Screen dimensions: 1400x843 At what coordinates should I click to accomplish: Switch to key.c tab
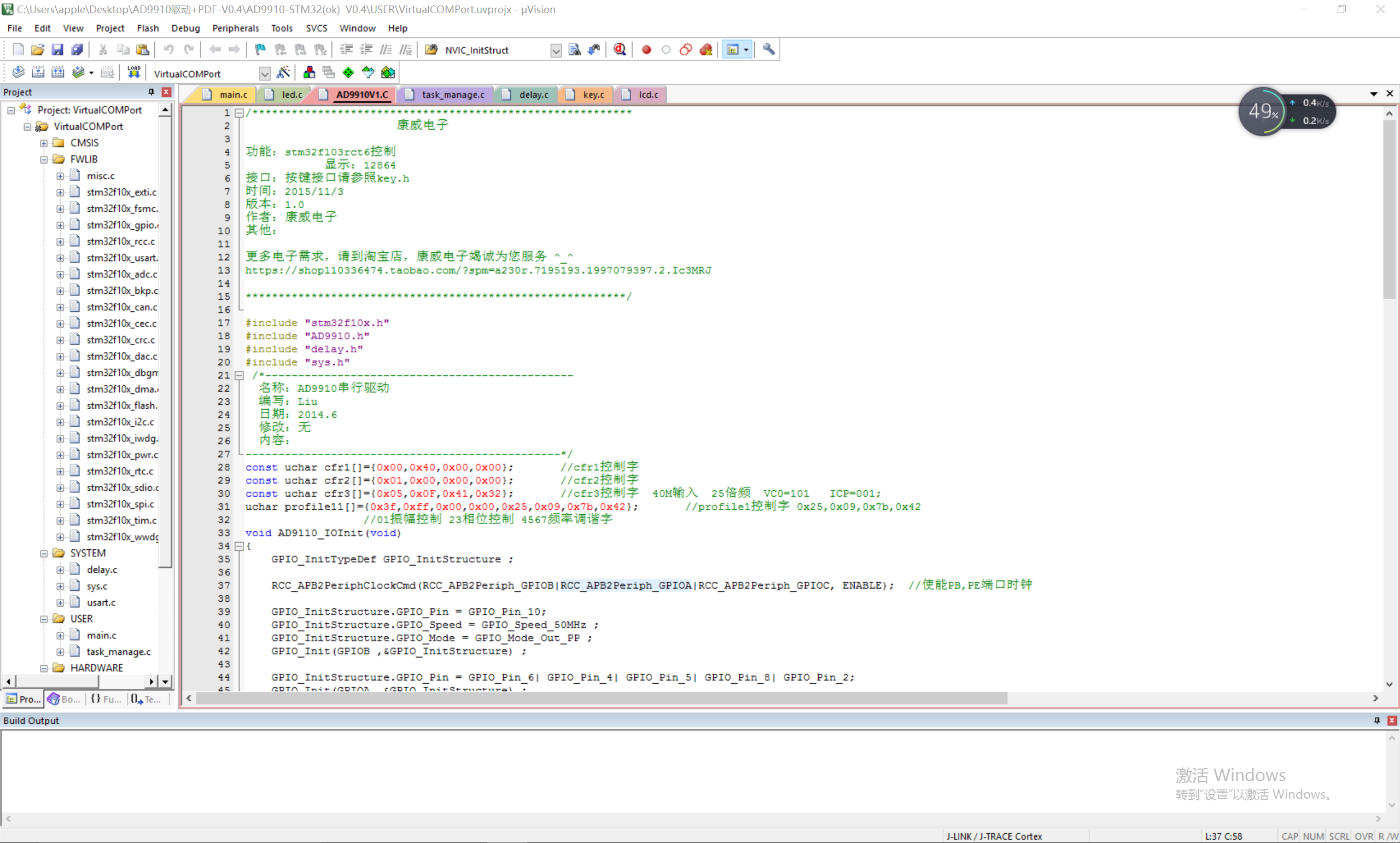(586, 95)
